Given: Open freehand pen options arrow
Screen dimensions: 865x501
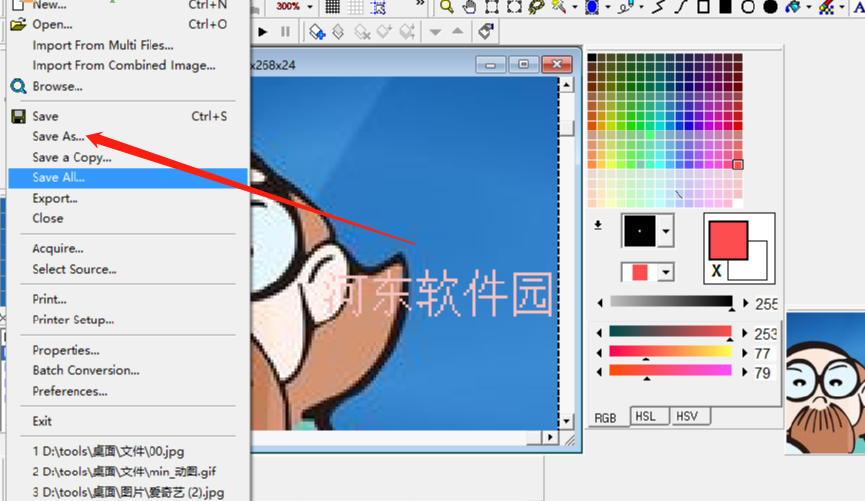Looking at the screenshot, I should 641,7.
